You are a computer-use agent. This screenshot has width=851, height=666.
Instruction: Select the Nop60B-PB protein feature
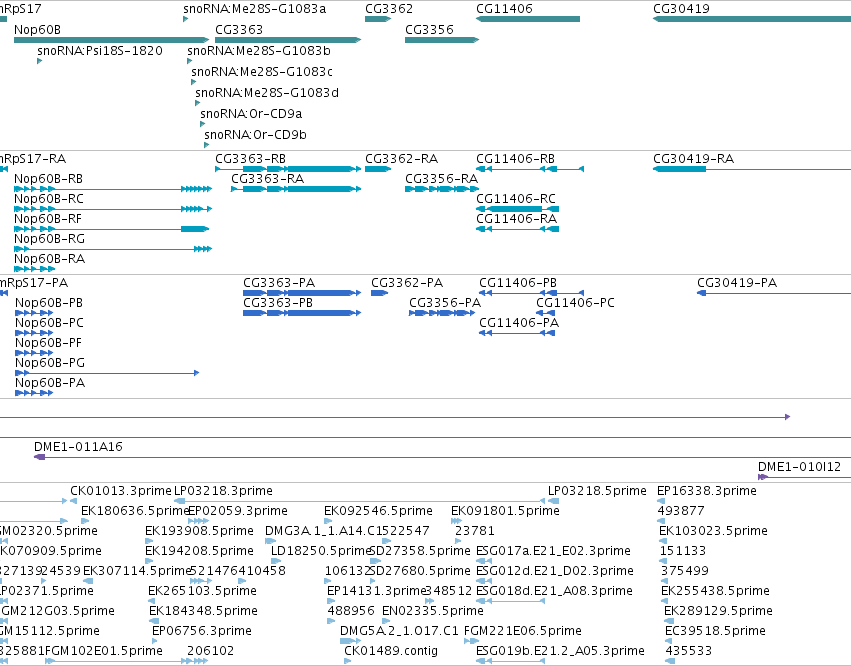pos(34,313)
